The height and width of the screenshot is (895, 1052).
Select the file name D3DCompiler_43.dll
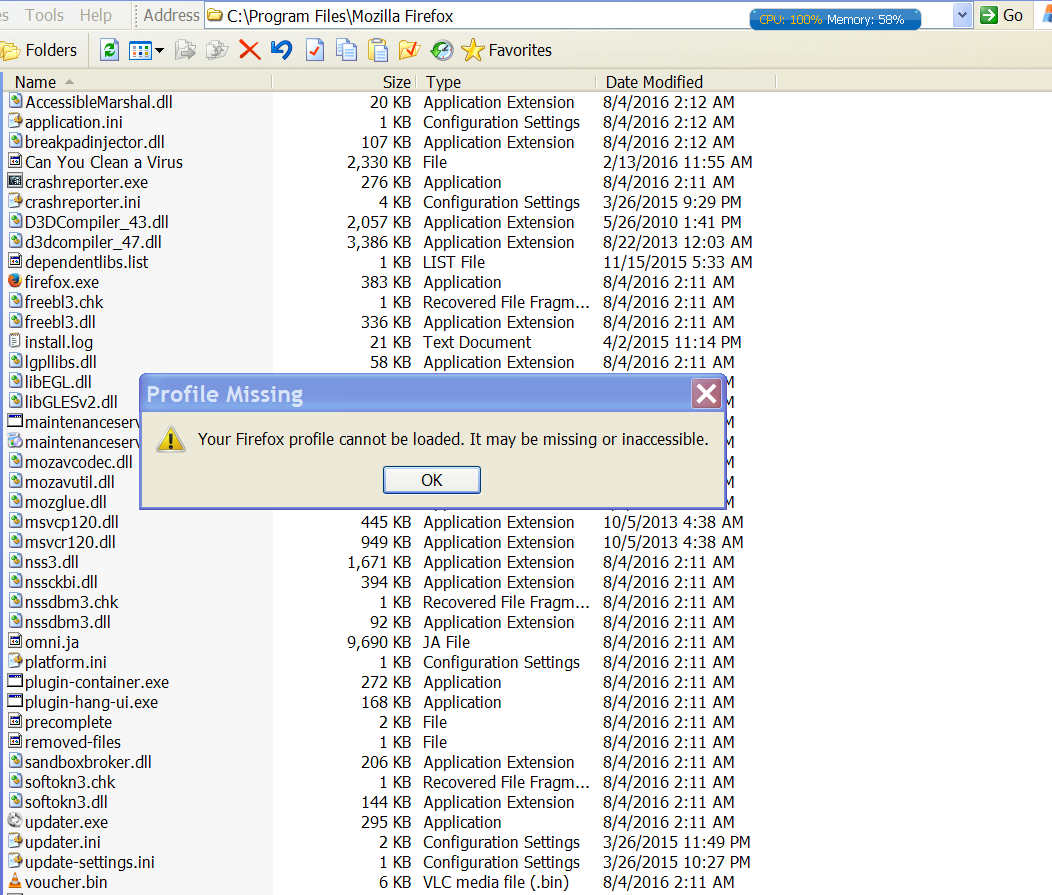[97, 222]
